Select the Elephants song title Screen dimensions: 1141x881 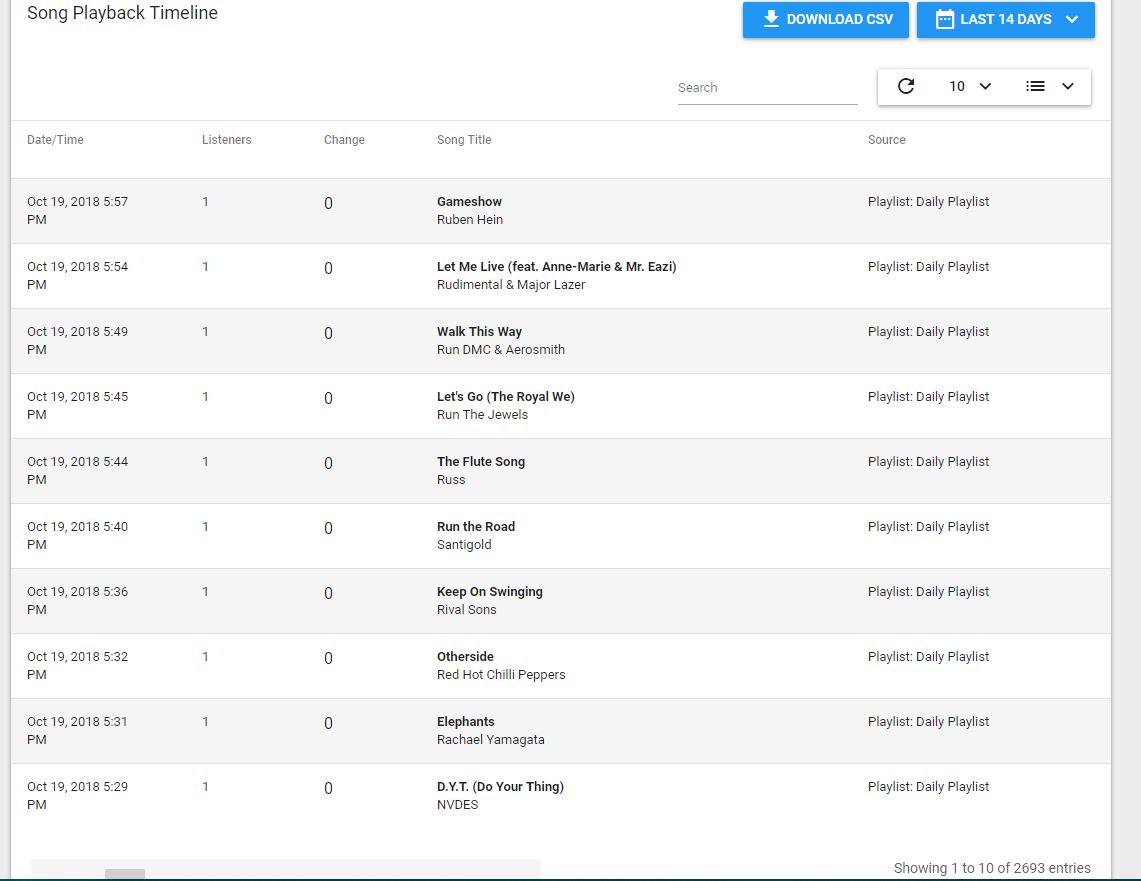466,722
